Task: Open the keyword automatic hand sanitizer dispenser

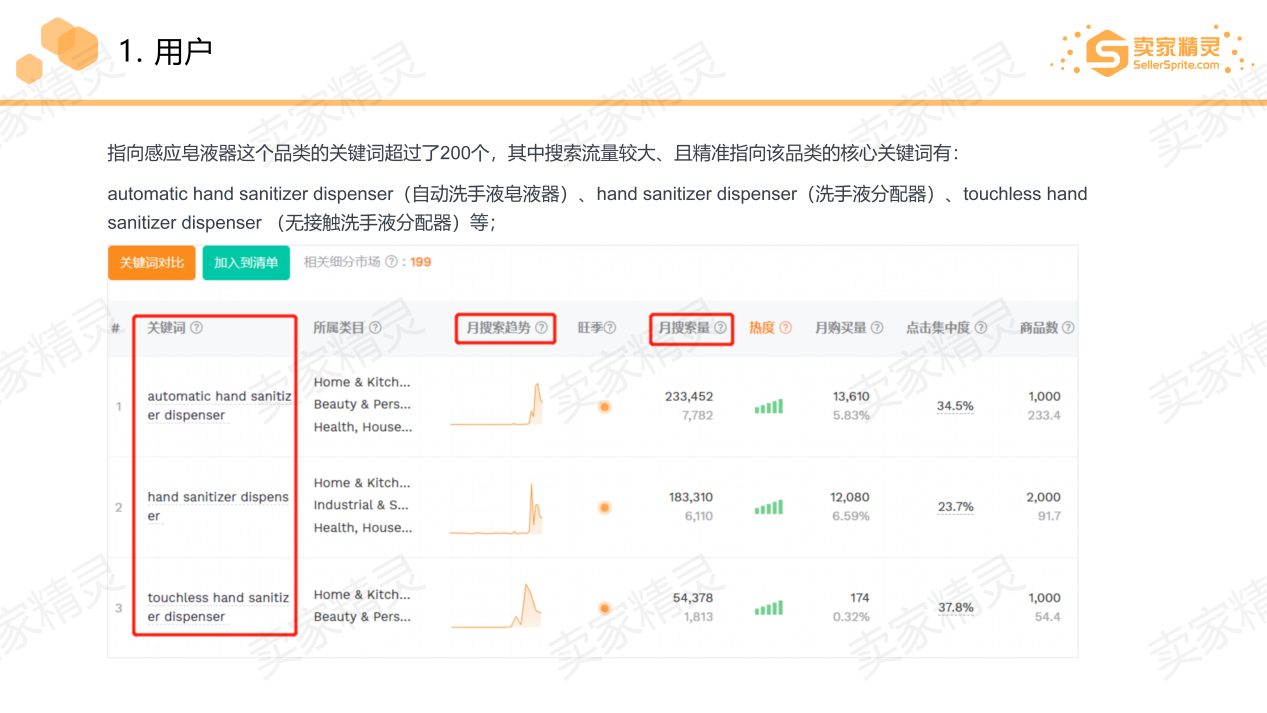Action: click(x=219, y=406)
